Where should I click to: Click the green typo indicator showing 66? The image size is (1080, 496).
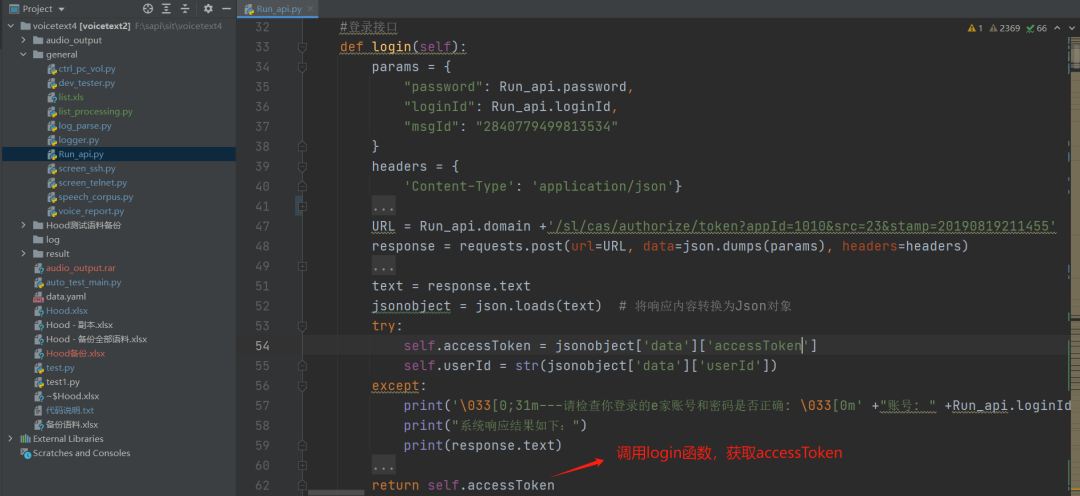coord(1037,28)
